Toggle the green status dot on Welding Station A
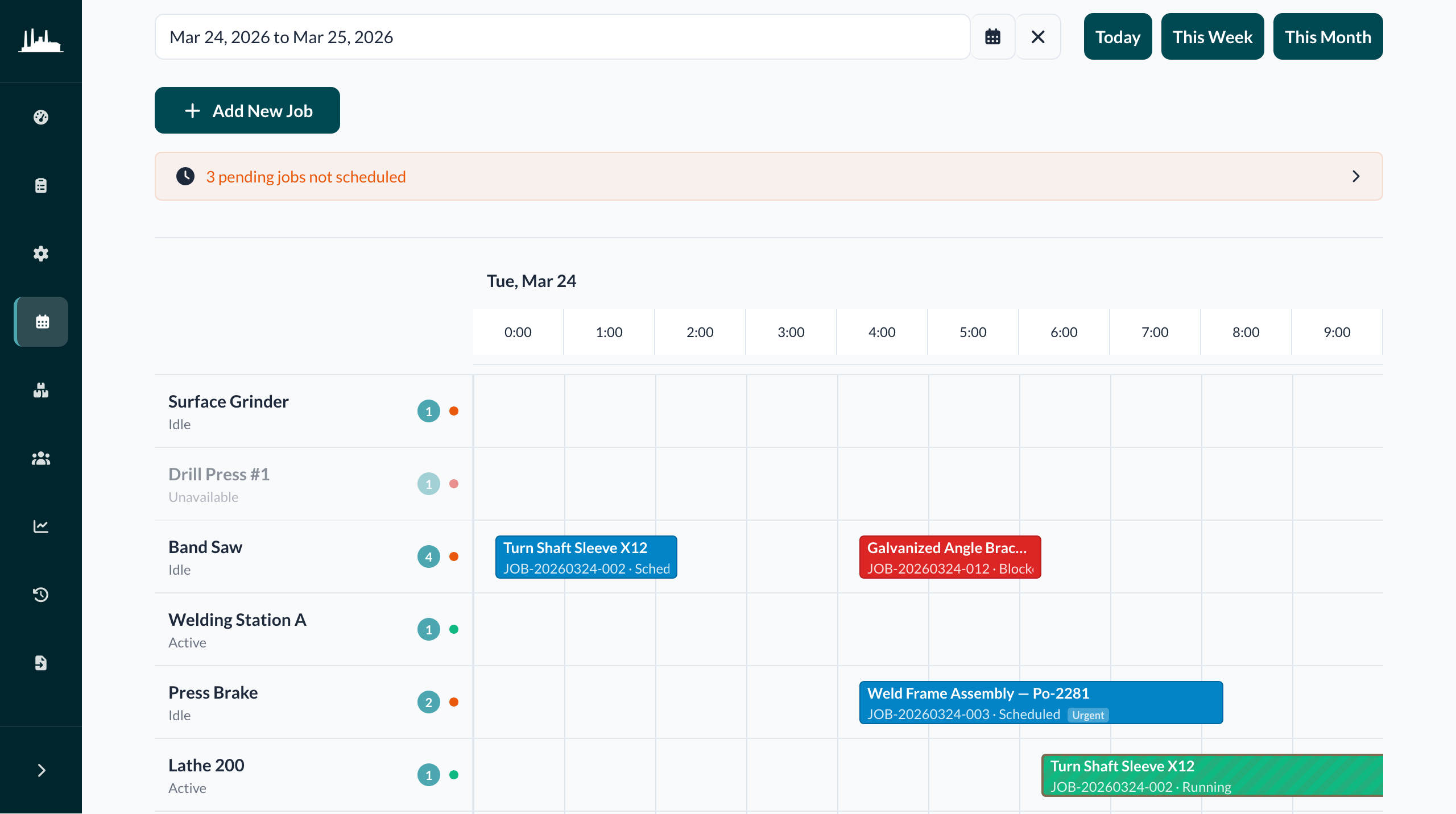Viewport: 1456px width, 814px height. [454, 629]
